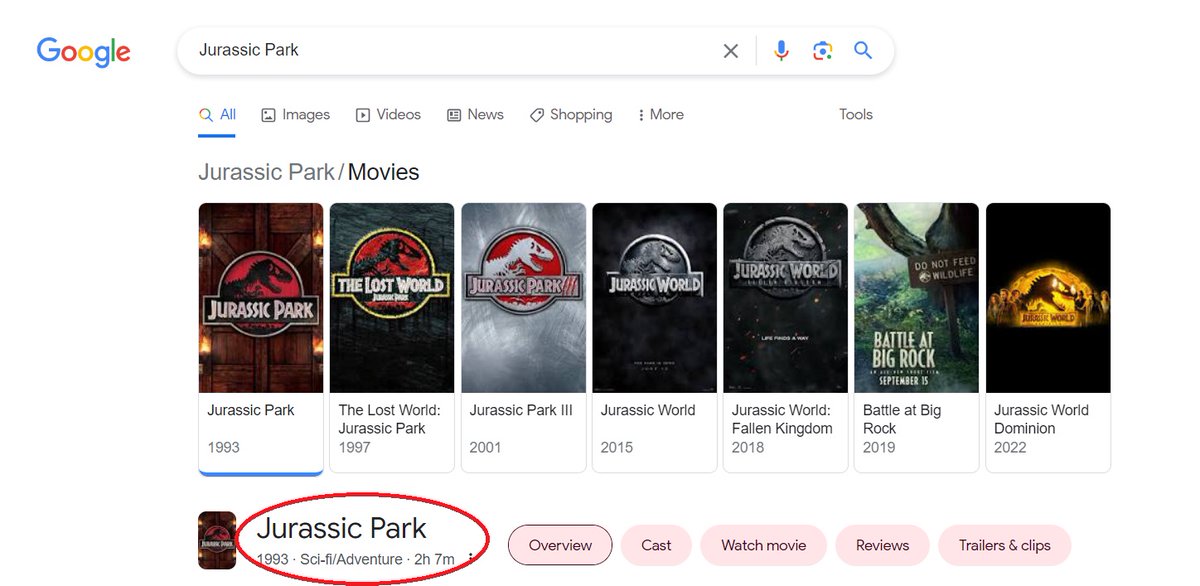Open the Jurassic World 2015 poster
This screenshot has height=586, width=1200.
click(x=654, y=298)
